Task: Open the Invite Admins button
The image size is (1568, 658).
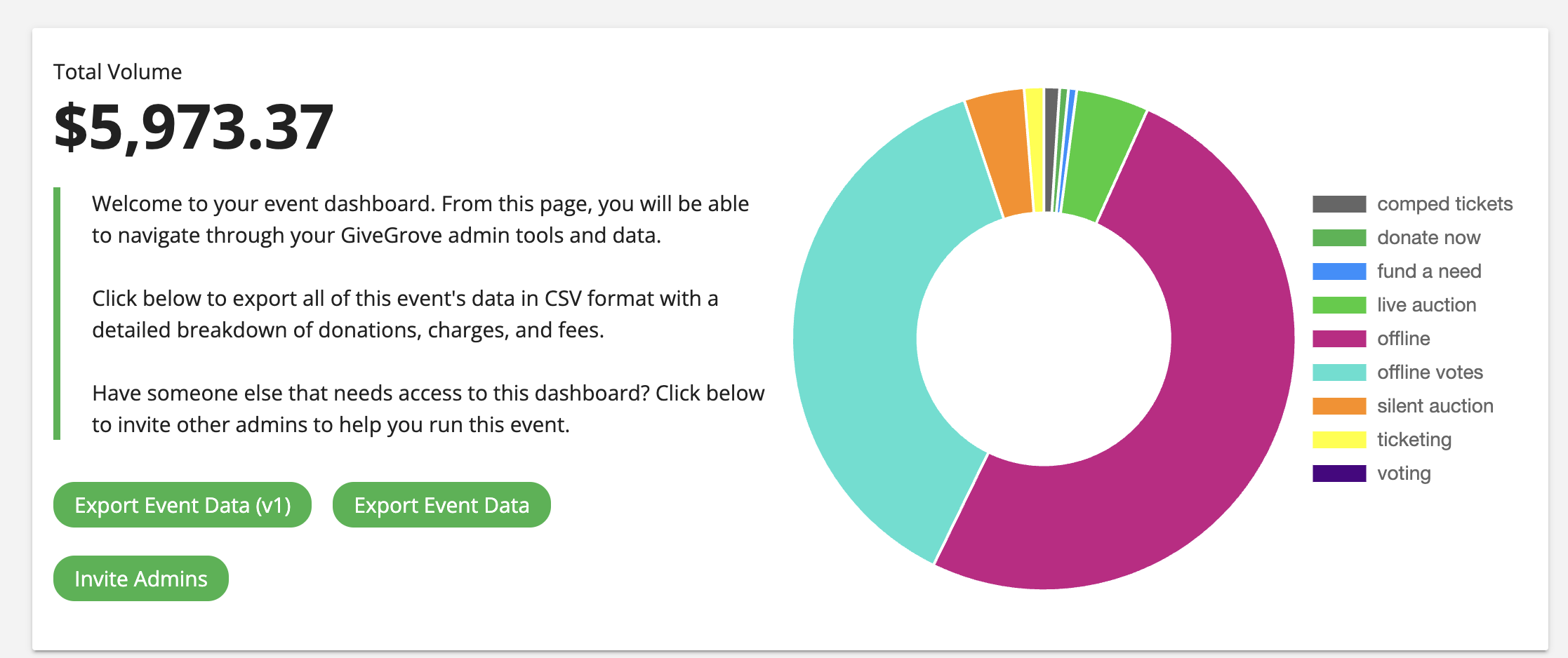Action: tap(141, 578)
